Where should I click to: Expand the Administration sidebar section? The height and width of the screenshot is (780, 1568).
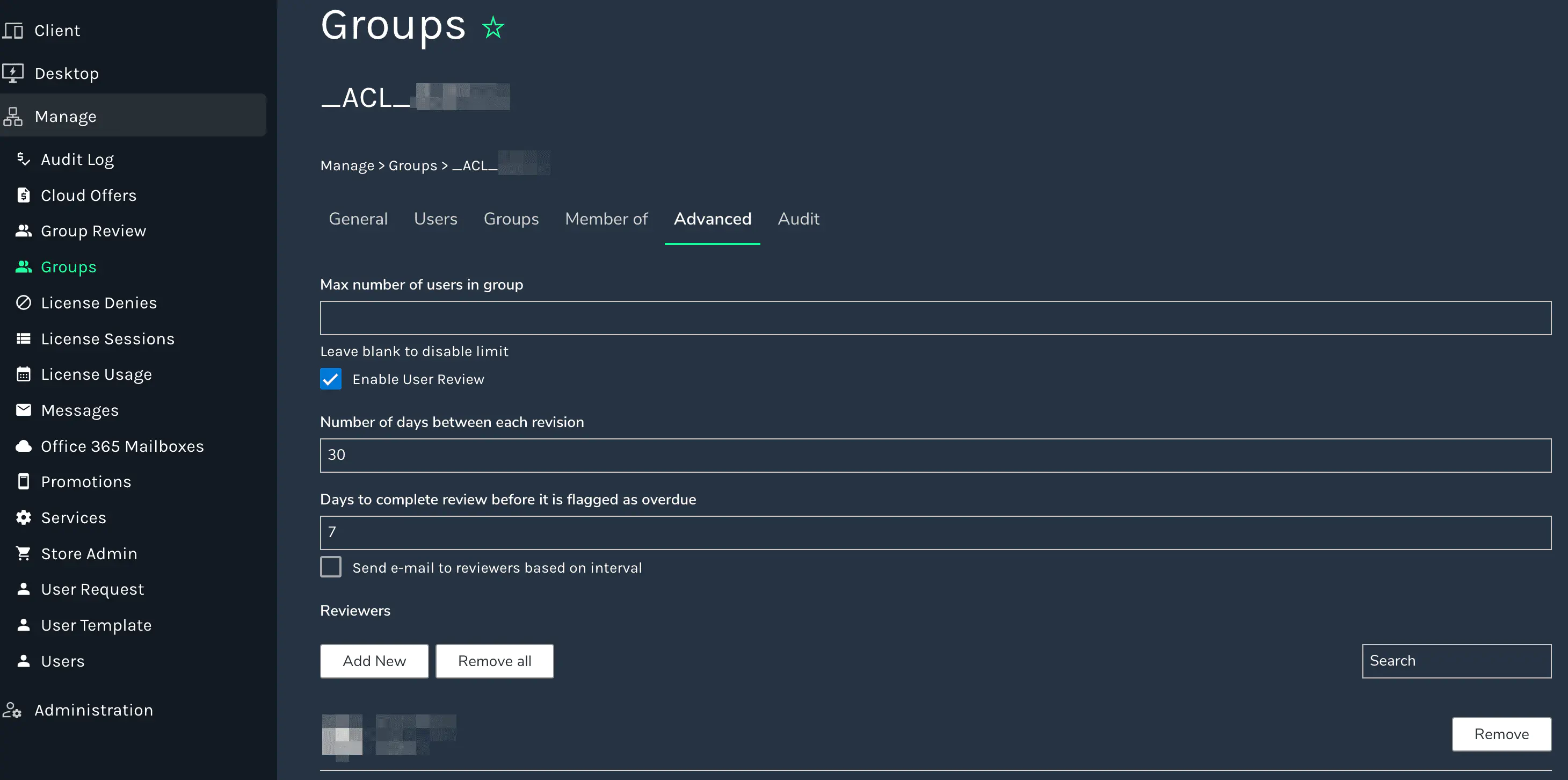93,710
